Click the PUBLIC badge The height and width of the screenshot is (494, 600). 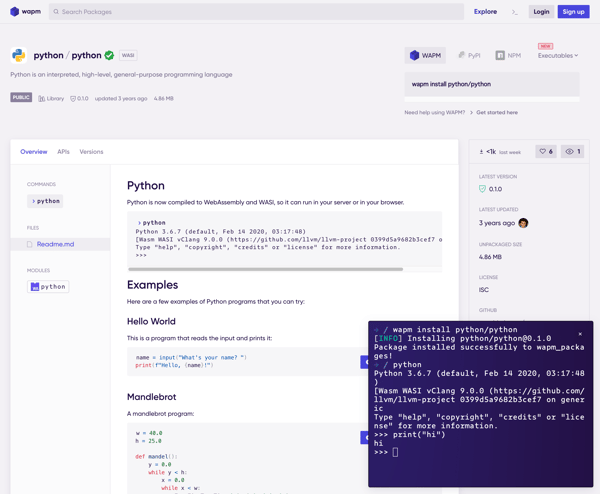tap(21, 97)
